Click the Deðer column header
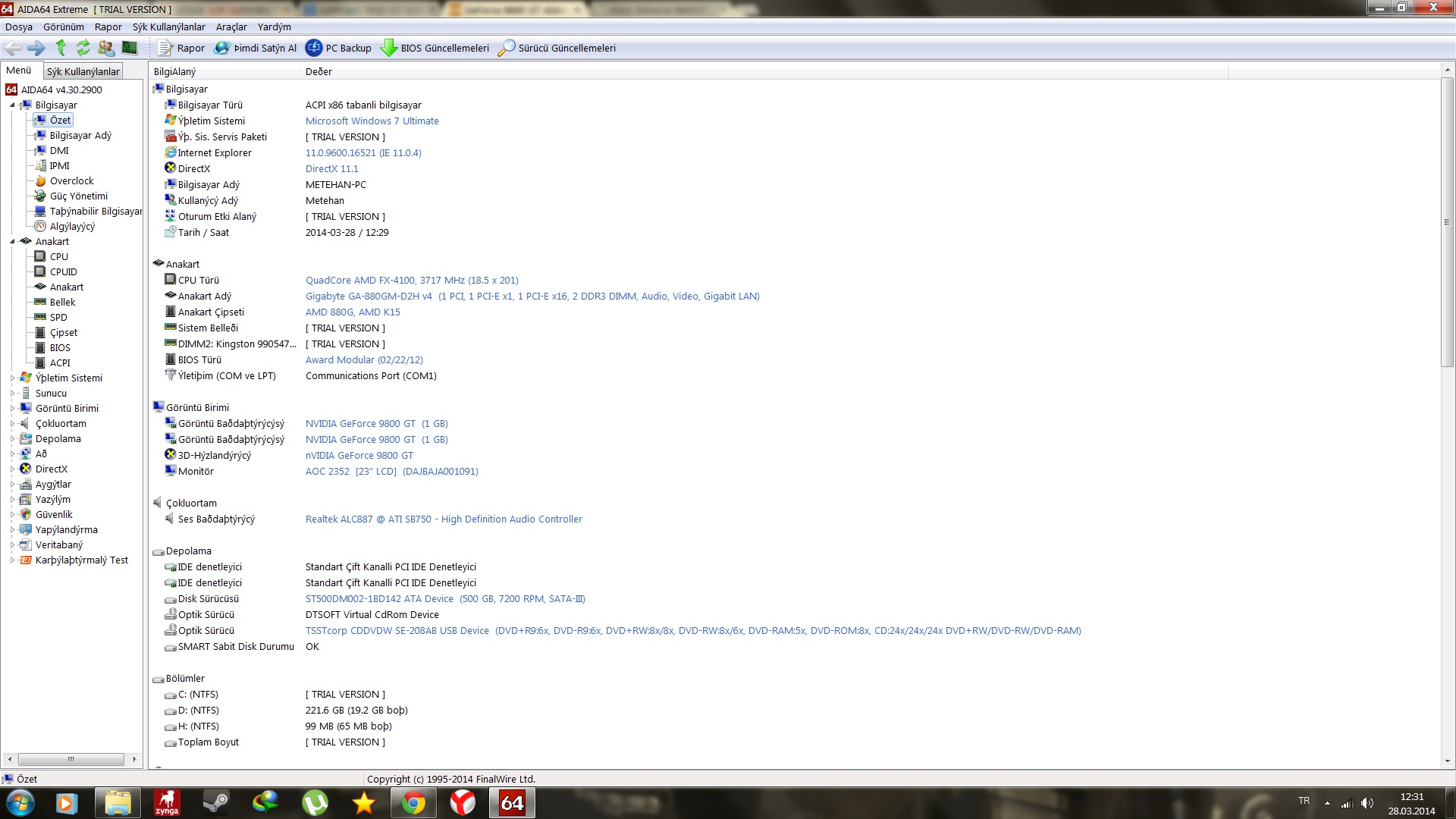Screen dimensions: 1456x819 pos(764,71)
